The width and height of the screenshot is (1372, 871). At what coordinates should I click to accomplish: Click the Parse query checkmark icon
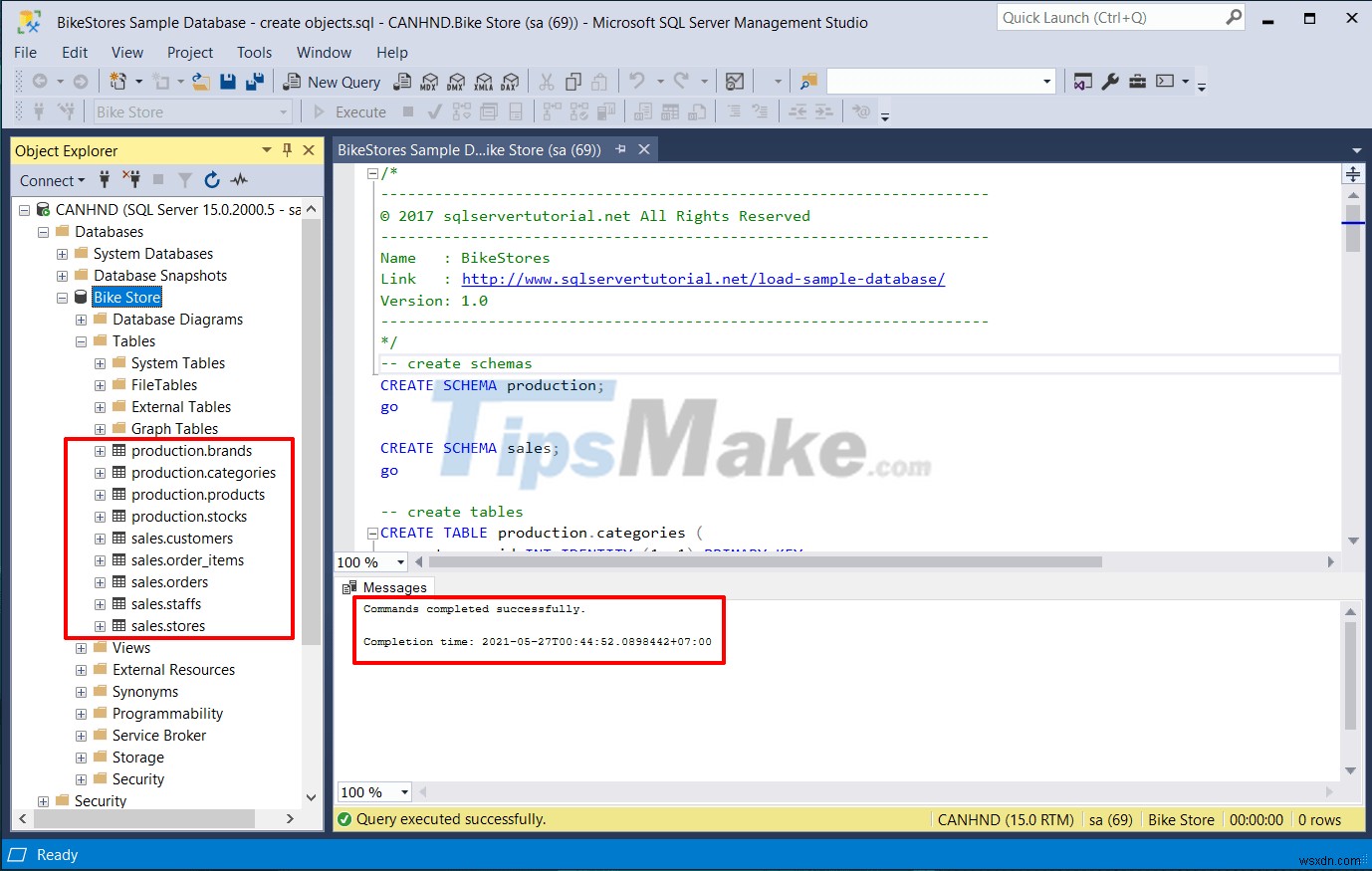[x=433, y=111]
